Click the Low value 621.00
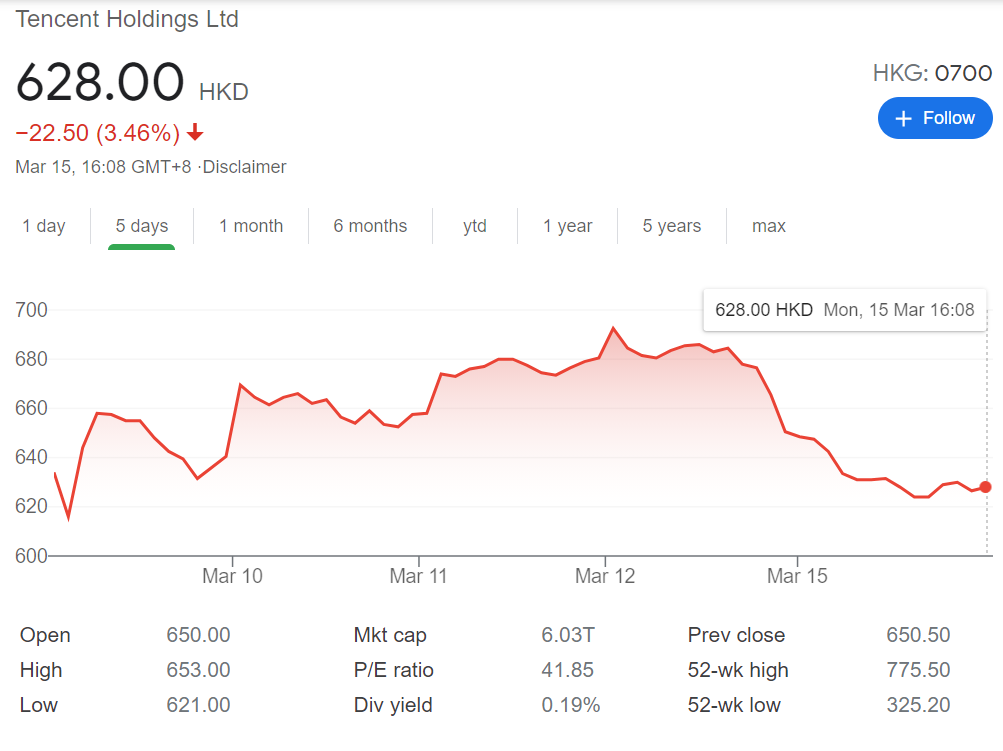This screenshot has width=1003, height=751. pos(198,705)
